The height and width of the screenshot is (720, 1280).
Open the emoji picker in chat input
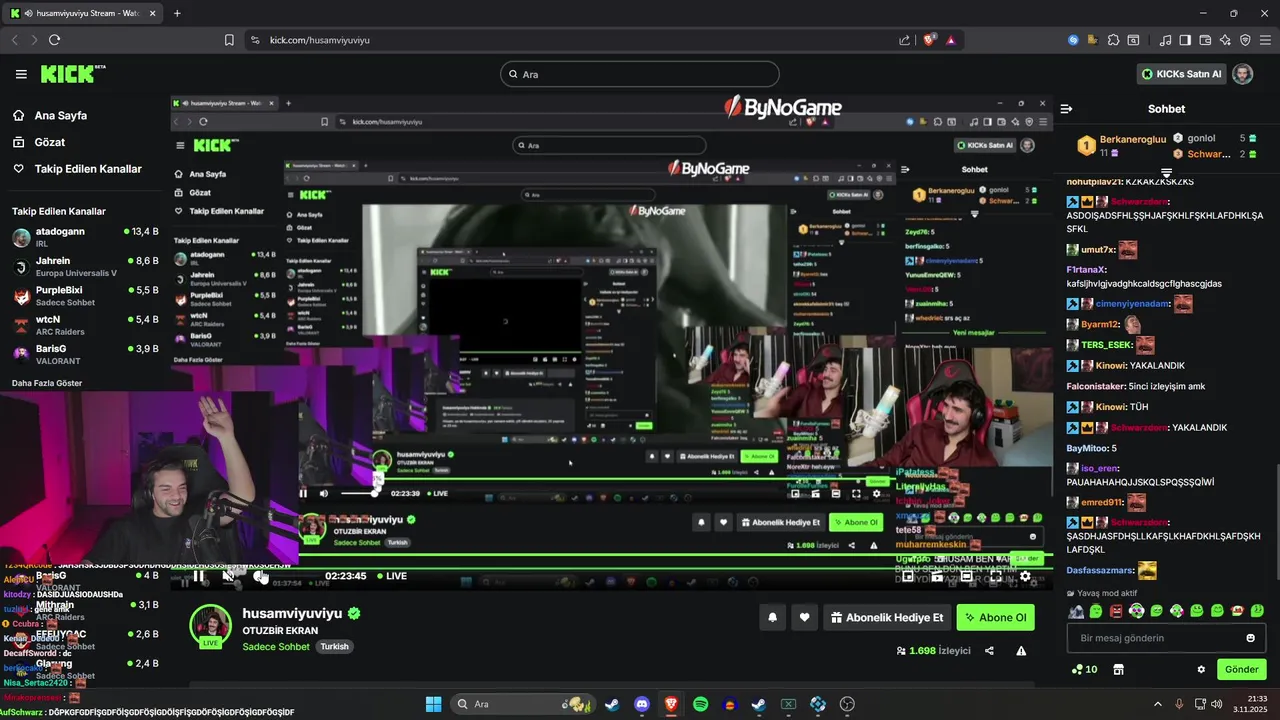point(1250,638)
